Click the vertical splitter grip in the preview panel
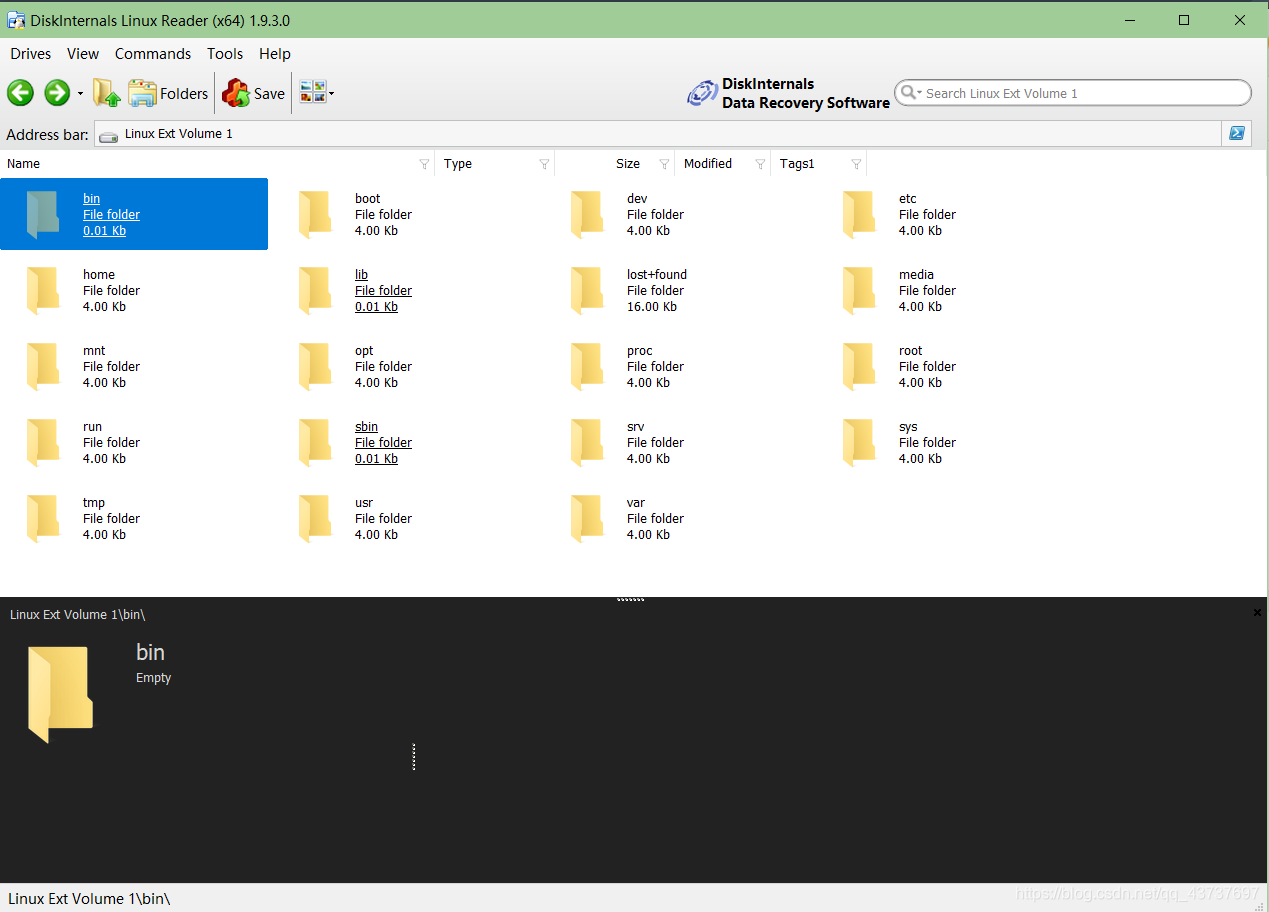This screenshot has width=1269, height=912. (414, 757)
